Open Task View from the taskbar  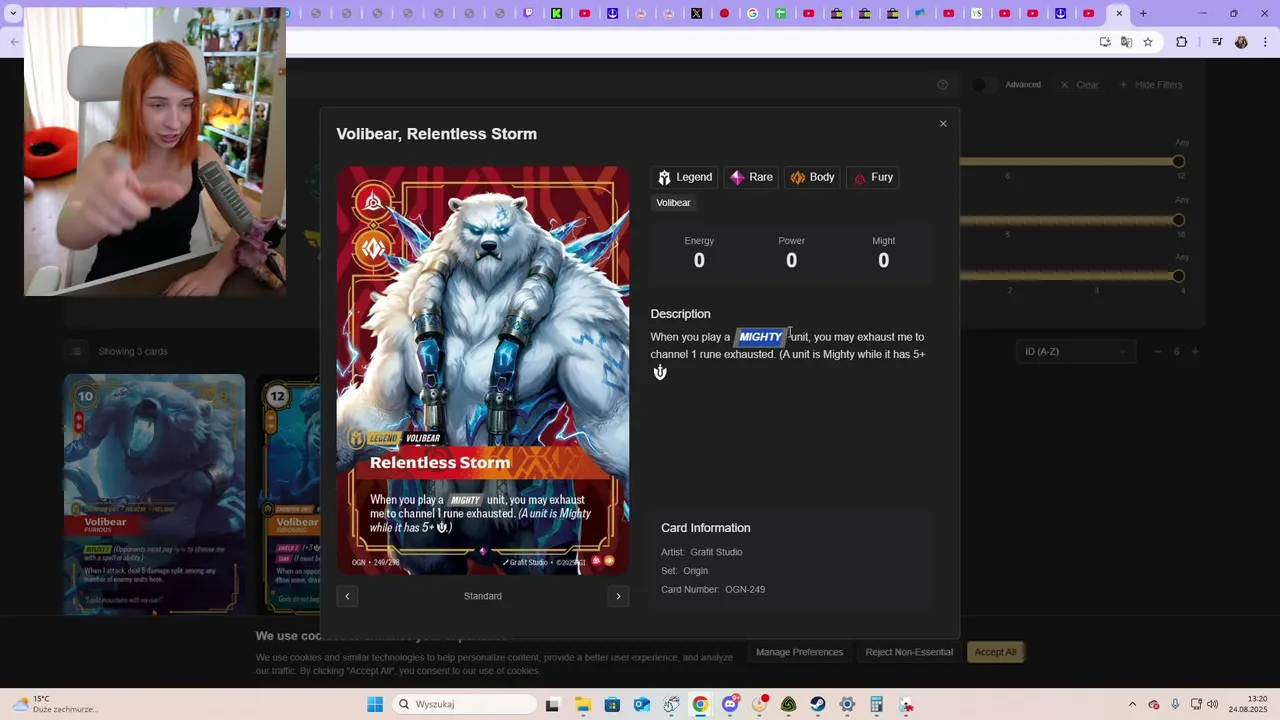tap(552, 705)
